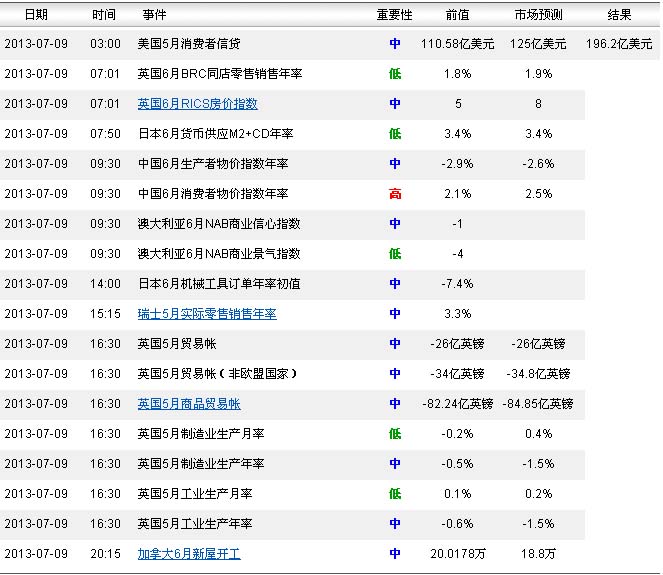Select forecast value 0.4%
Screen dimensions: 663x575
pos(538,434)
